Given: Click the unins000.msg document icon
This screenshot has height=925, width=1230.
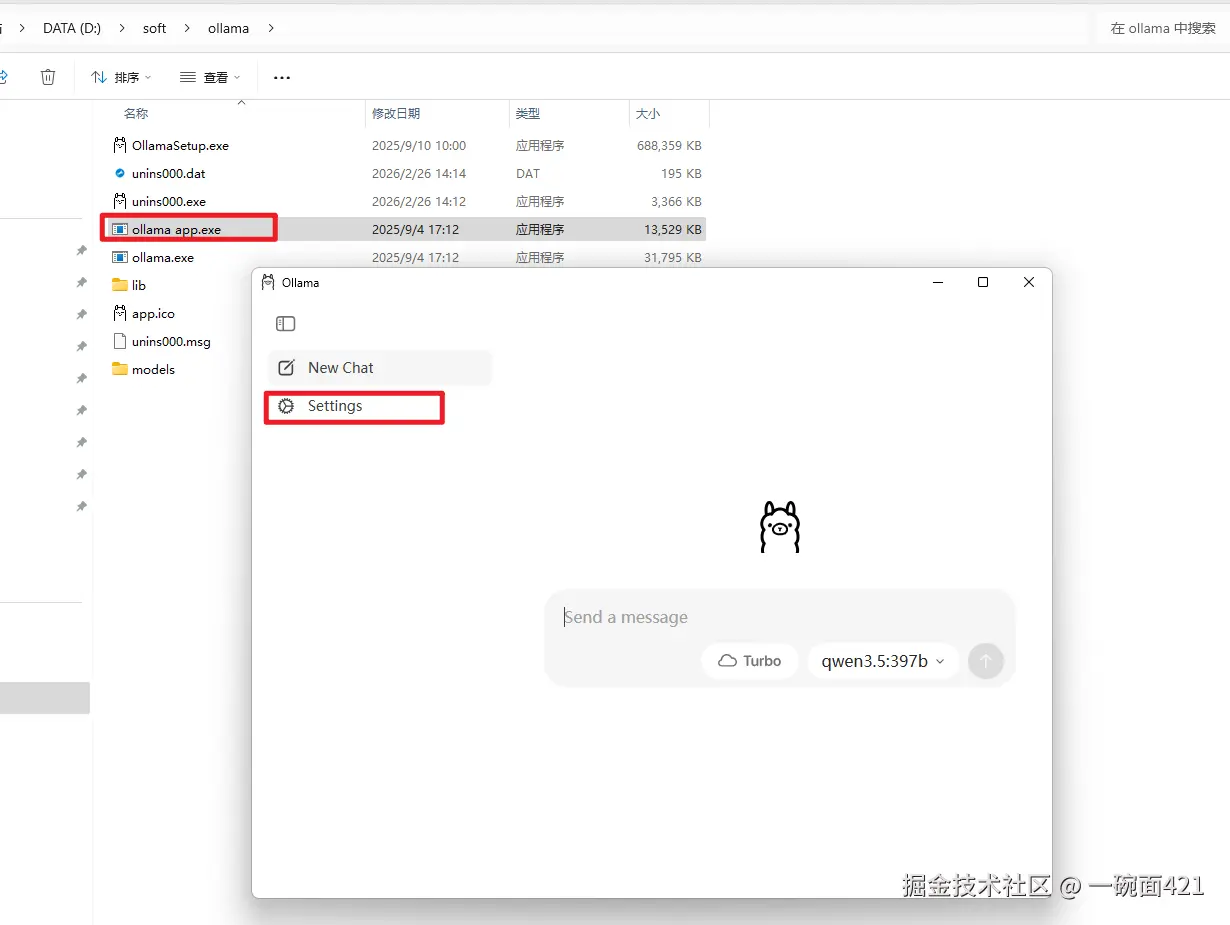Looking at the screenshot, I should coord(120,341).
